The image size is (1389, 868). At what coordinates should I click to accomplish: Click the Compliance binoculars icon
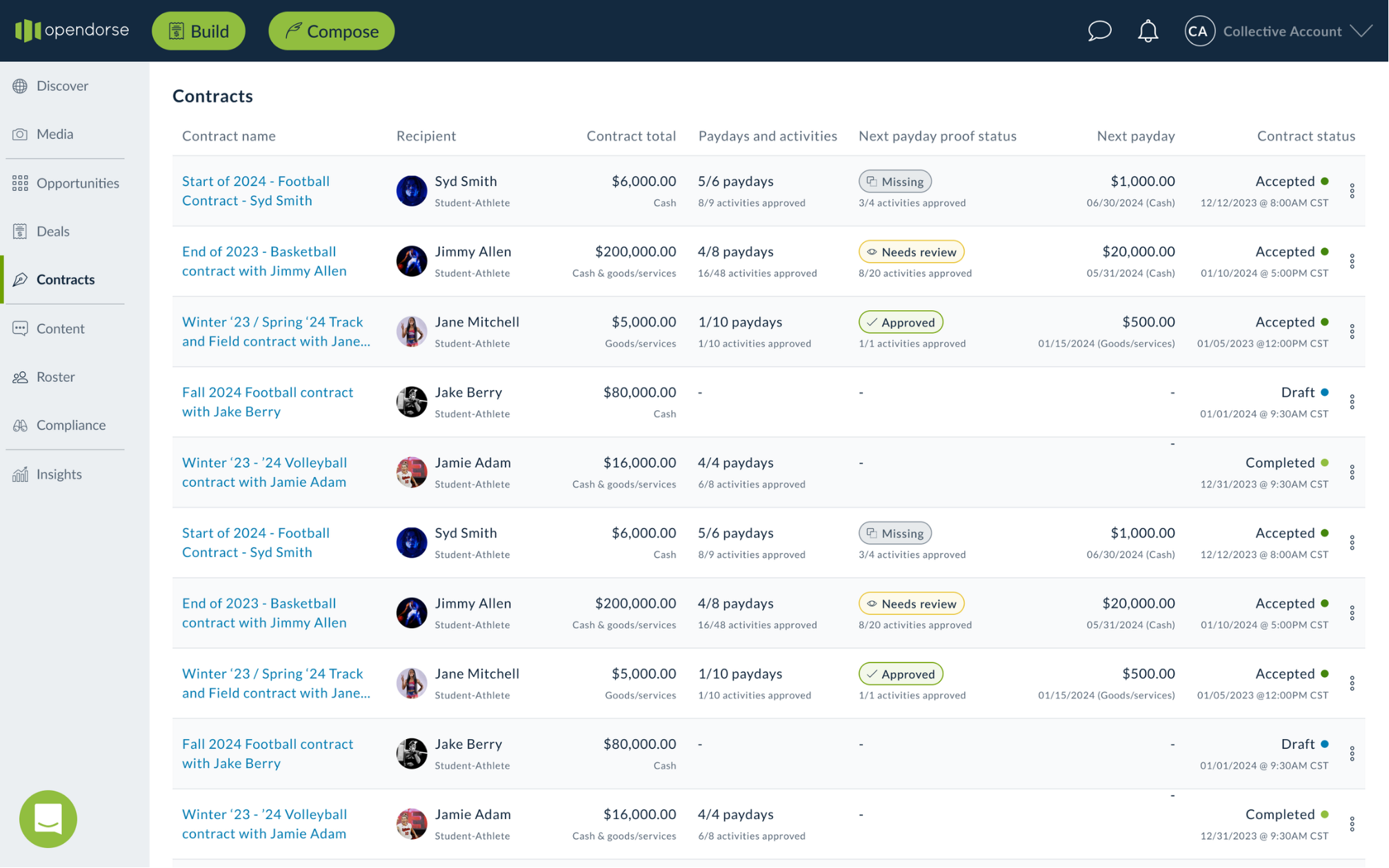click(x=20, y=425)
